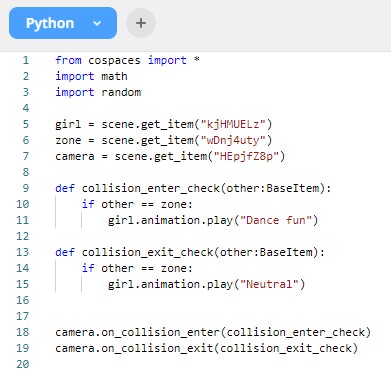Click the 'zone' variable name on line 6
Image resolution: width=391 pixels, height=371 pixels.
coord(68,140)
